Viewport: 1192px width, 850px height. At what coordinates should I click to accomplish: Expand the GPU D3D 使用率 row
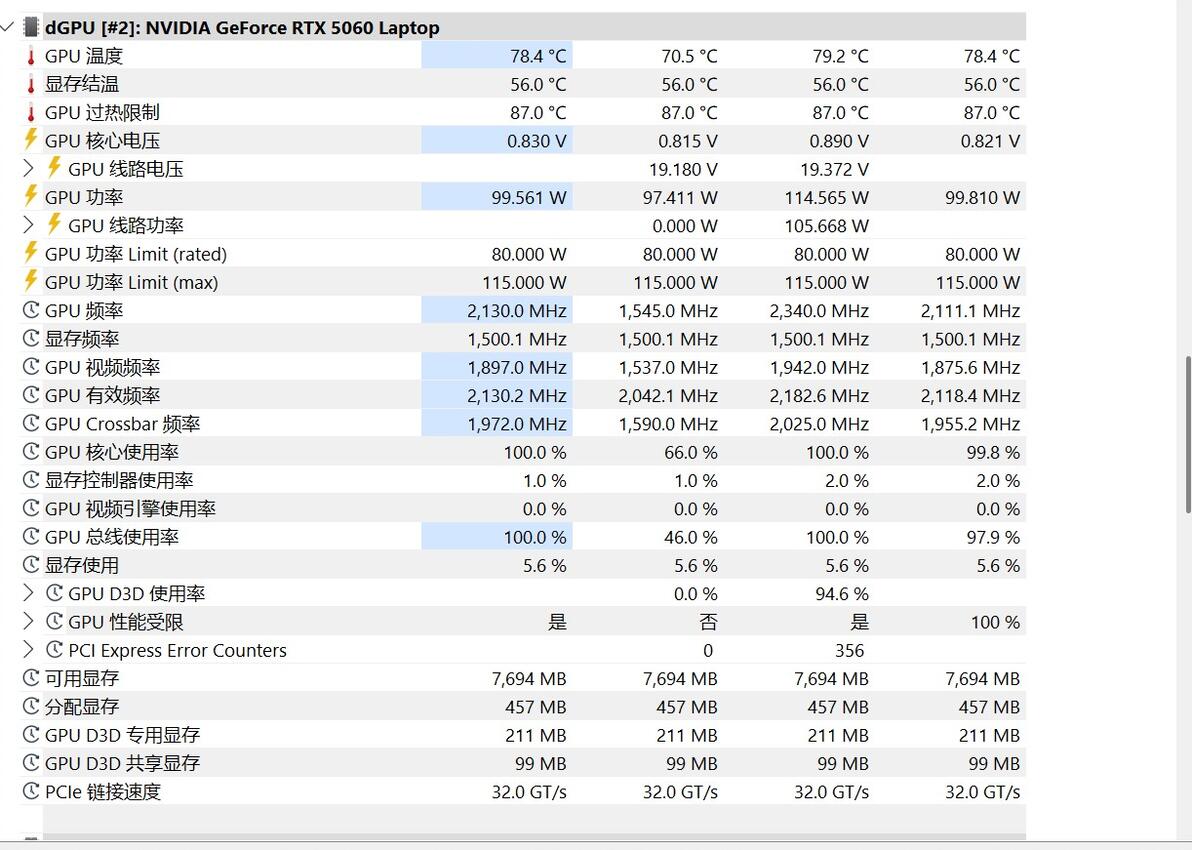coord(29,593)
